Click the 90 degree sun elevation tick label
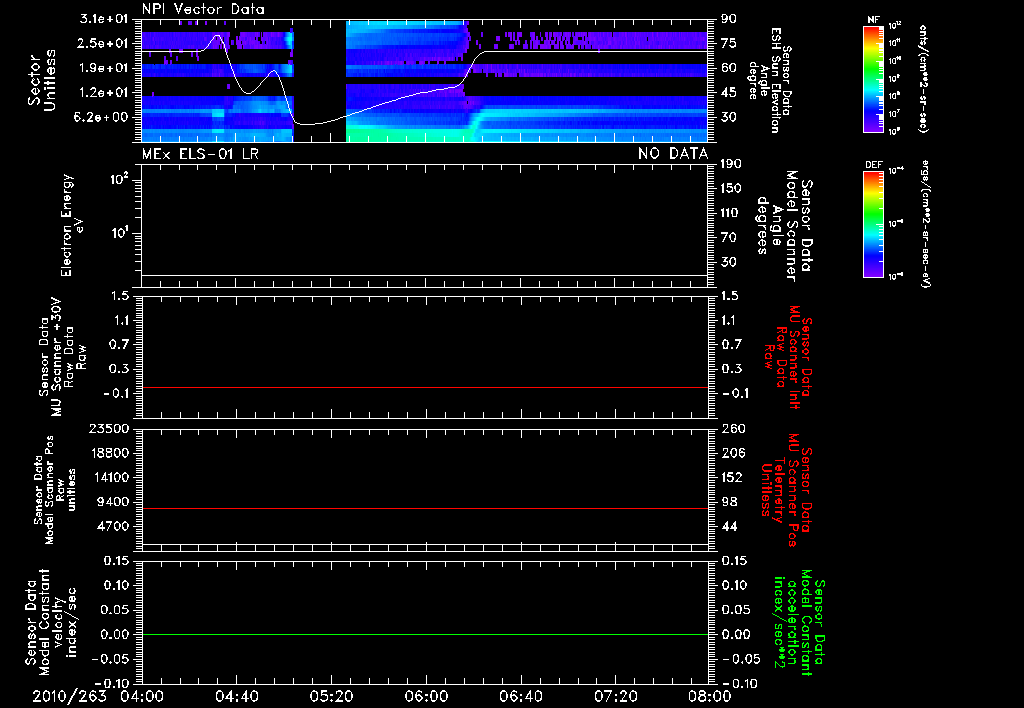 point(729,19)
